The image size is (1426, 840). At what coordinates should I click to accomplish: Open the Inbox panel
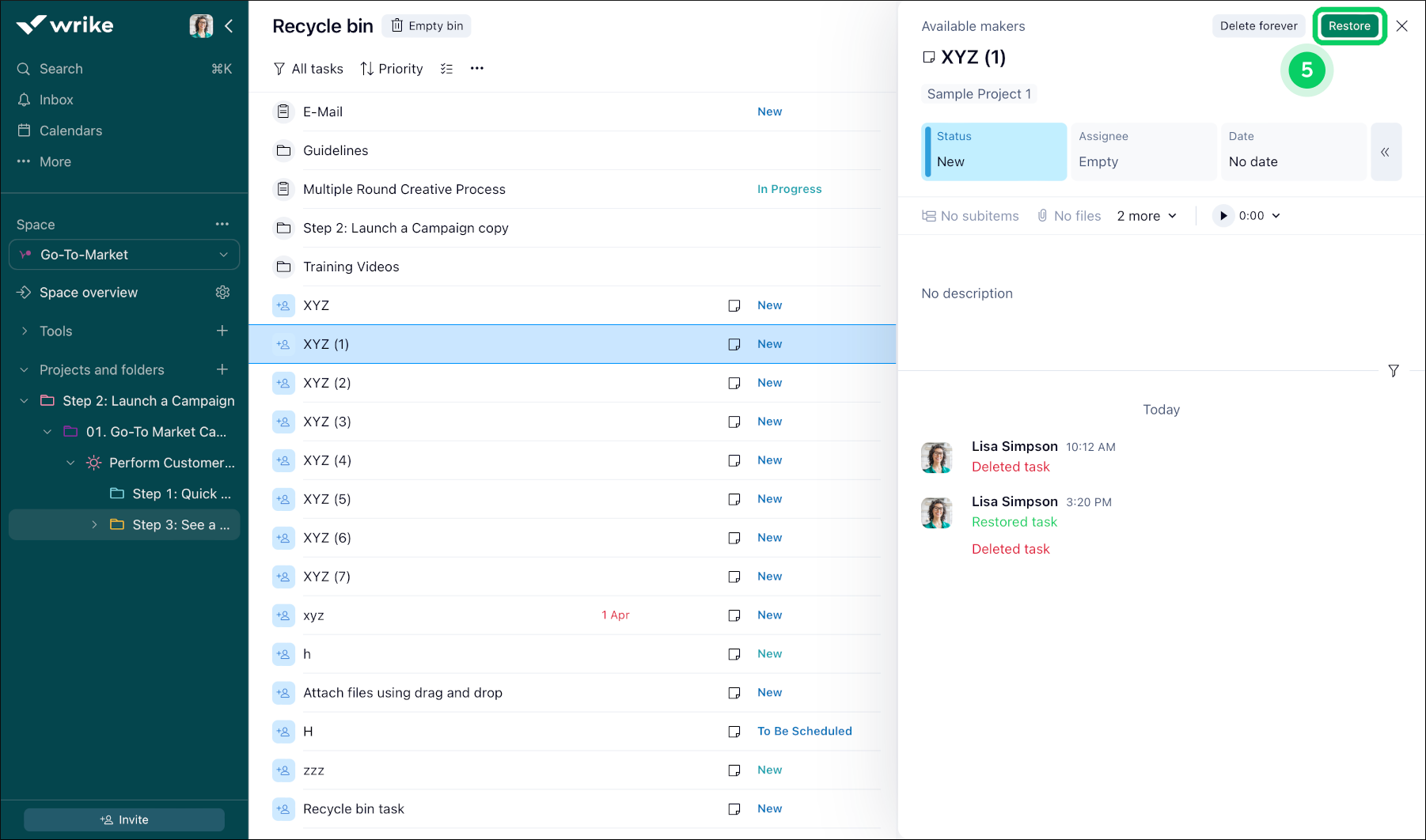[55, 99]
